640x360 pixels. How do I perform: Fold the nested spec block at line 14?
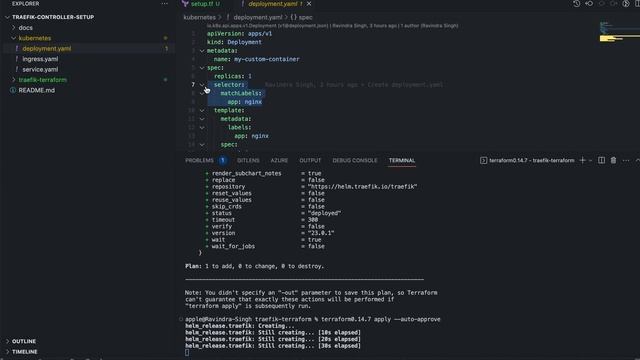click(x=202, y=144)
